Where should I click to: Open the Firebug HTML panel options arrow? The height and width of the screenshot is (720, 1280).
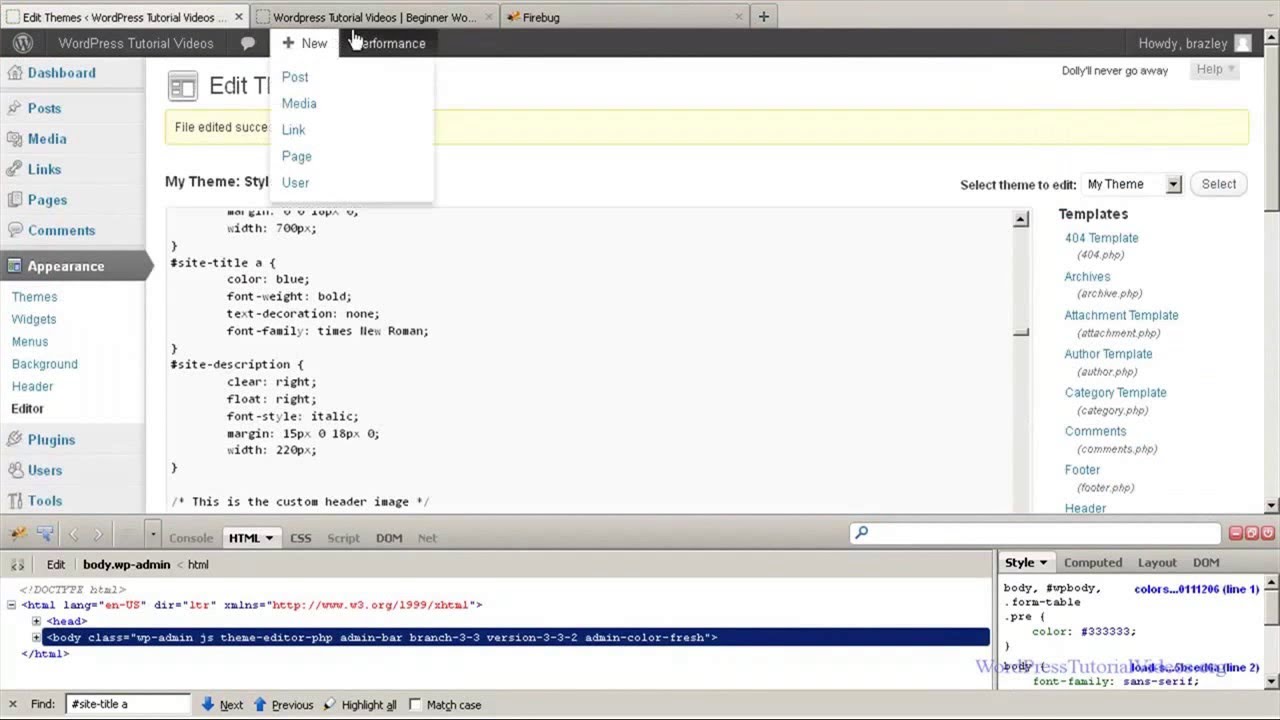click(x=268, y=538)
